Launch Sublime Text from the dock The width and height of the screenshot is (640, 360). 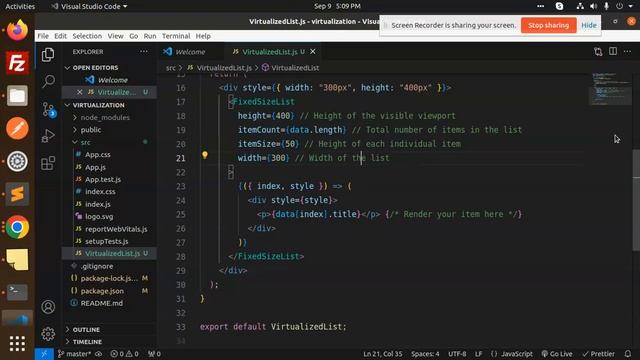tap(17, 194)
